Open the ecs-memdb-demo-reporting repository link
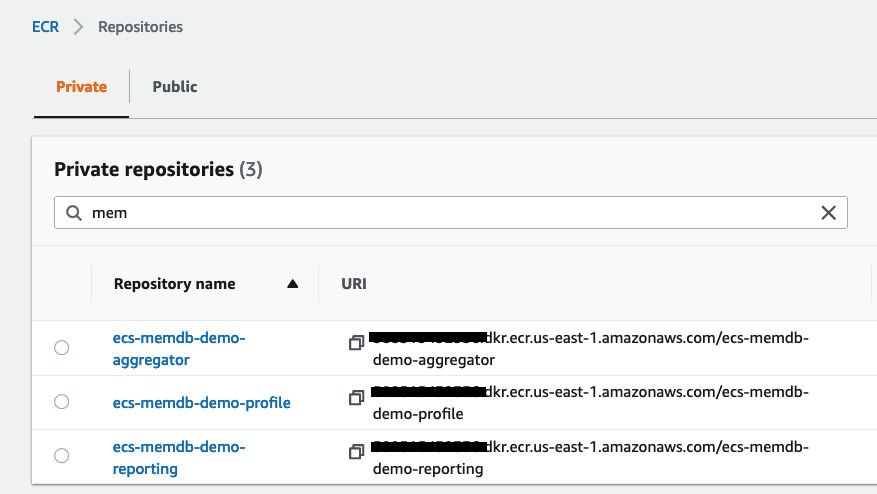Viewport: 877px width, 494px height. click(x=179, y=458)
